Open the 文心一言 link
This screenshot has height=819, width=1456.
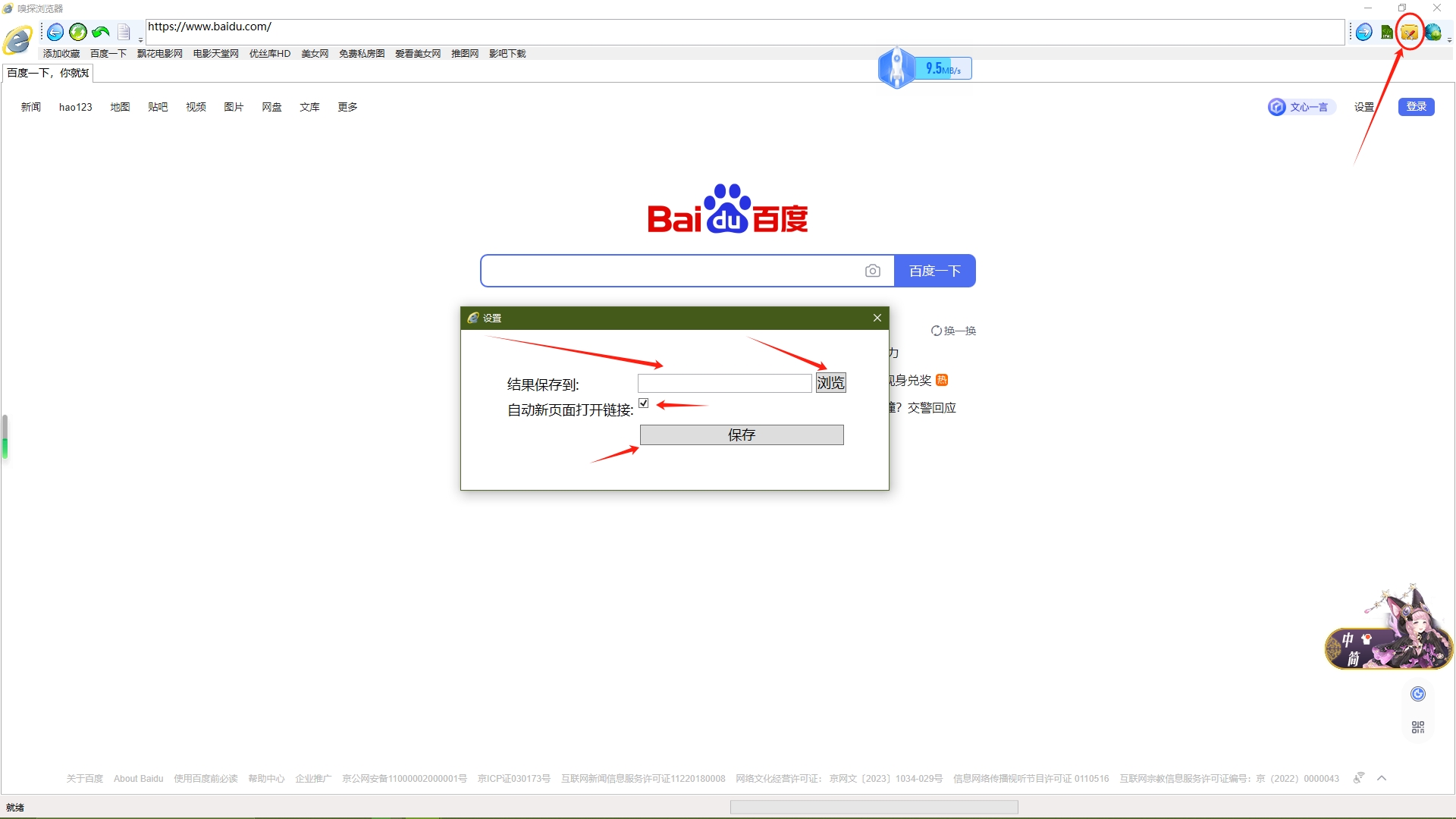point(1301,107)
